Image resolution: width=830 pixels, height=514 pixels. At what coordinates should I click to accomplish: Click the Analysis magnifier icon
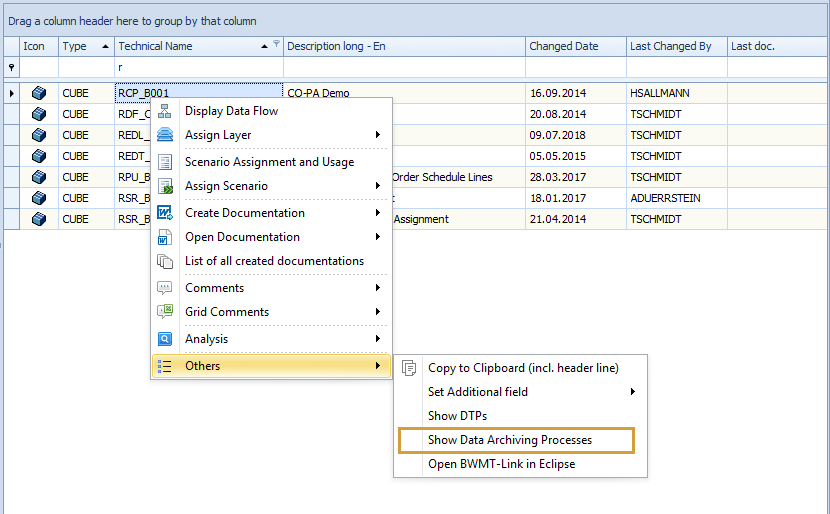[166, 339]
